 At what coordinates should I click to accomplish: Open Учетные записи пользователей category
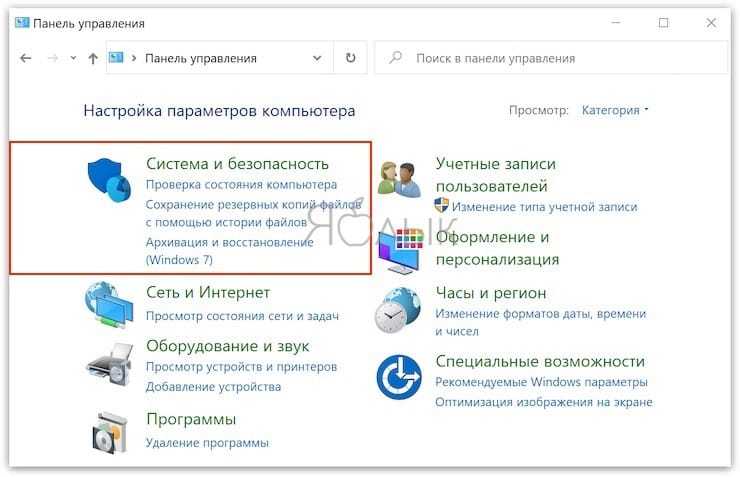point(496,175)
